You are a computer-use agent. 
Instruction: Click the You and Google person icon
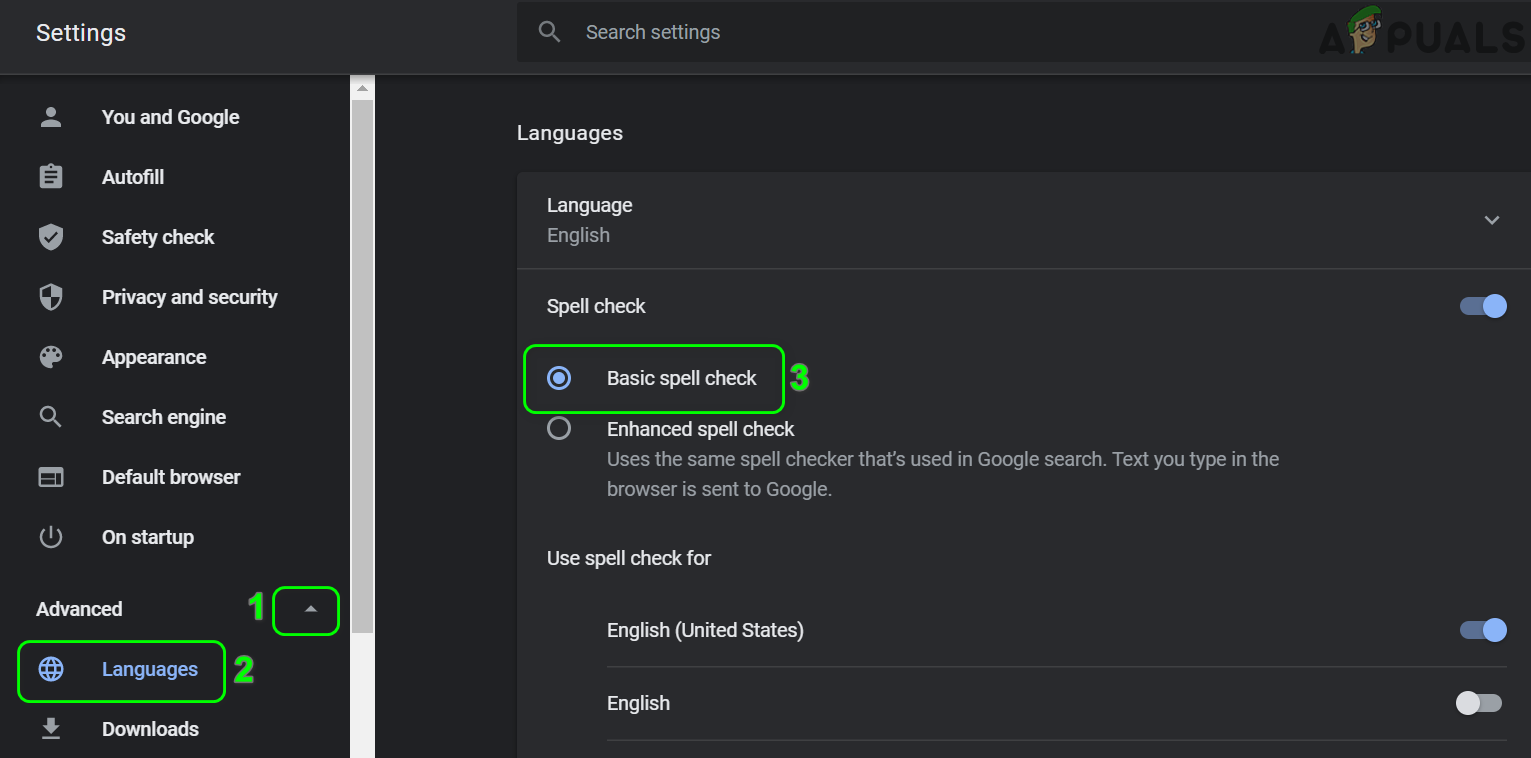tap(51, 117)
